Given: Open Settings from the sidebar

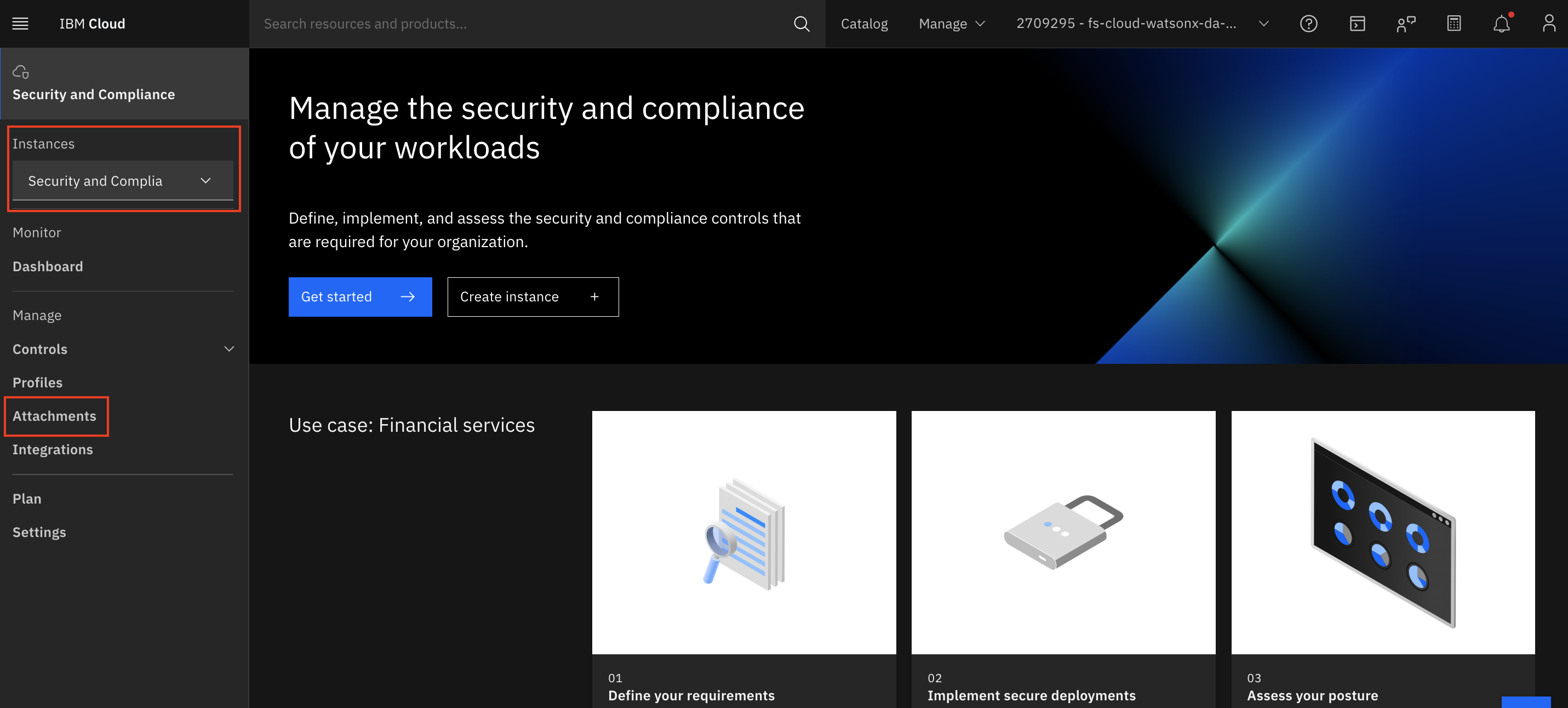Looking at the screenshot, I should (x=39, y=532).
